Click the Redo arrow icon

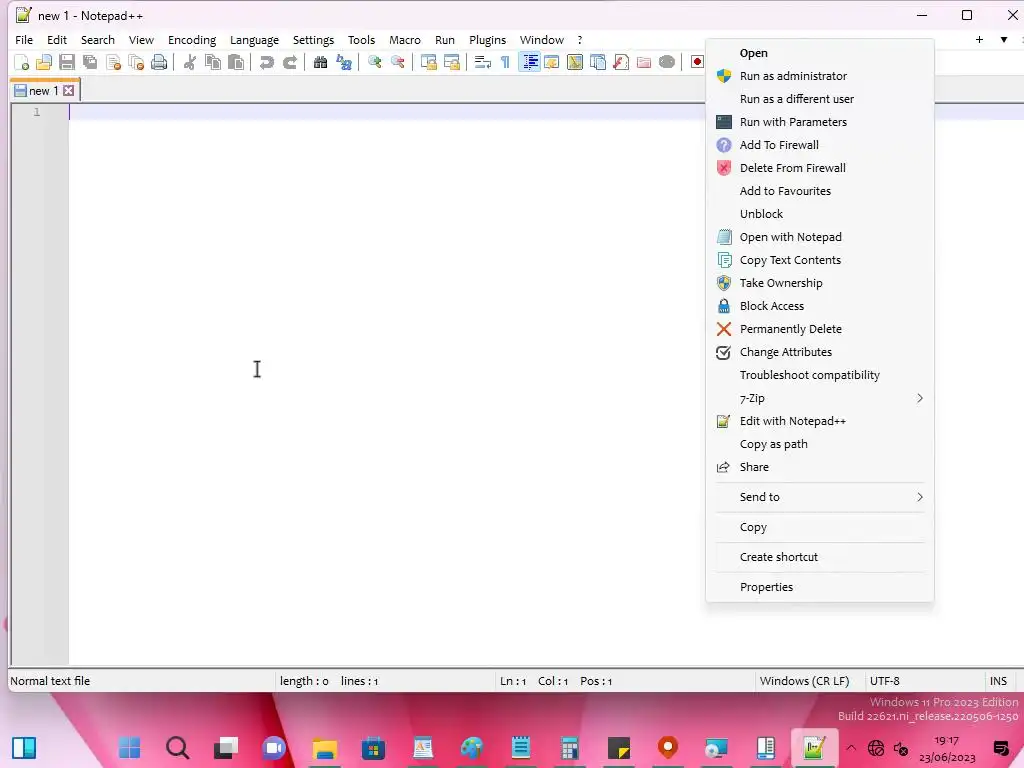pos(290,63)
